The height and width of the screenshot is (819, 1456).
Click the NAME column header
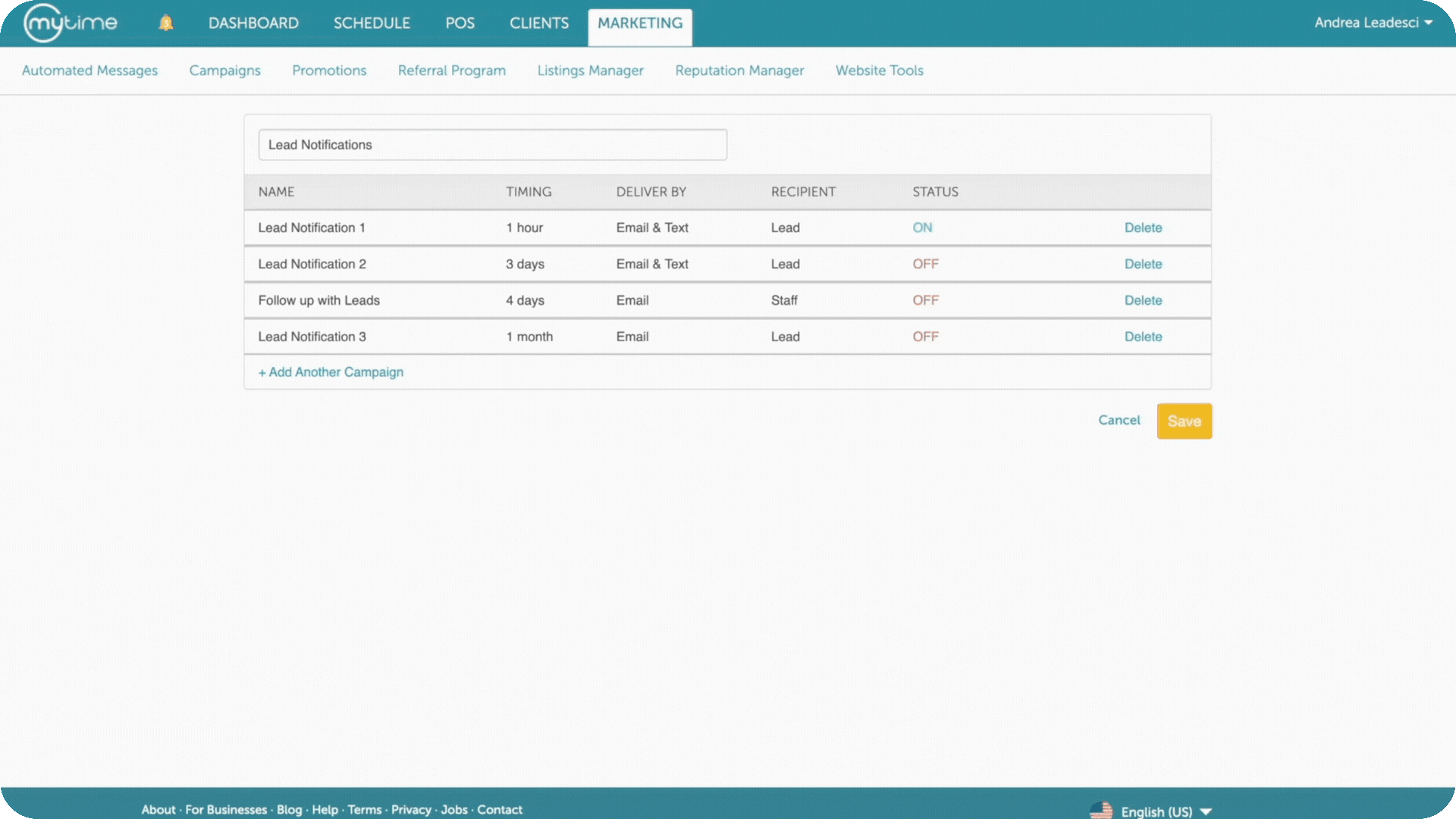coord(276,192)
